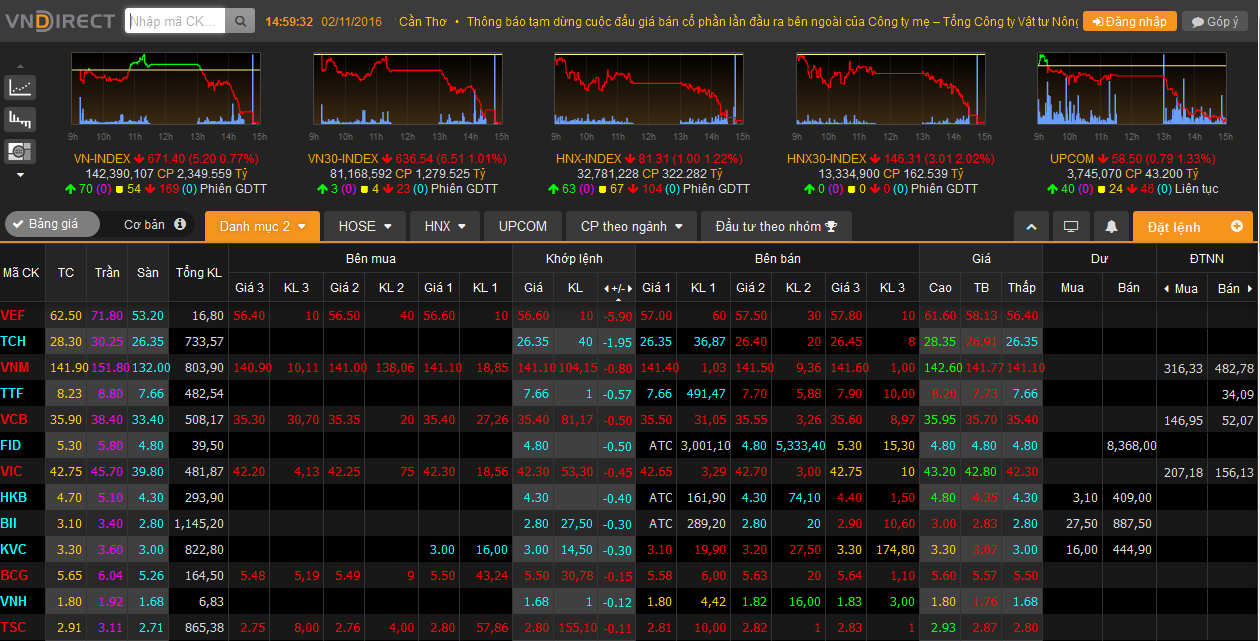Click VEF change value -5.90
Screen dimensions: 1260x641
click(617, 316)
